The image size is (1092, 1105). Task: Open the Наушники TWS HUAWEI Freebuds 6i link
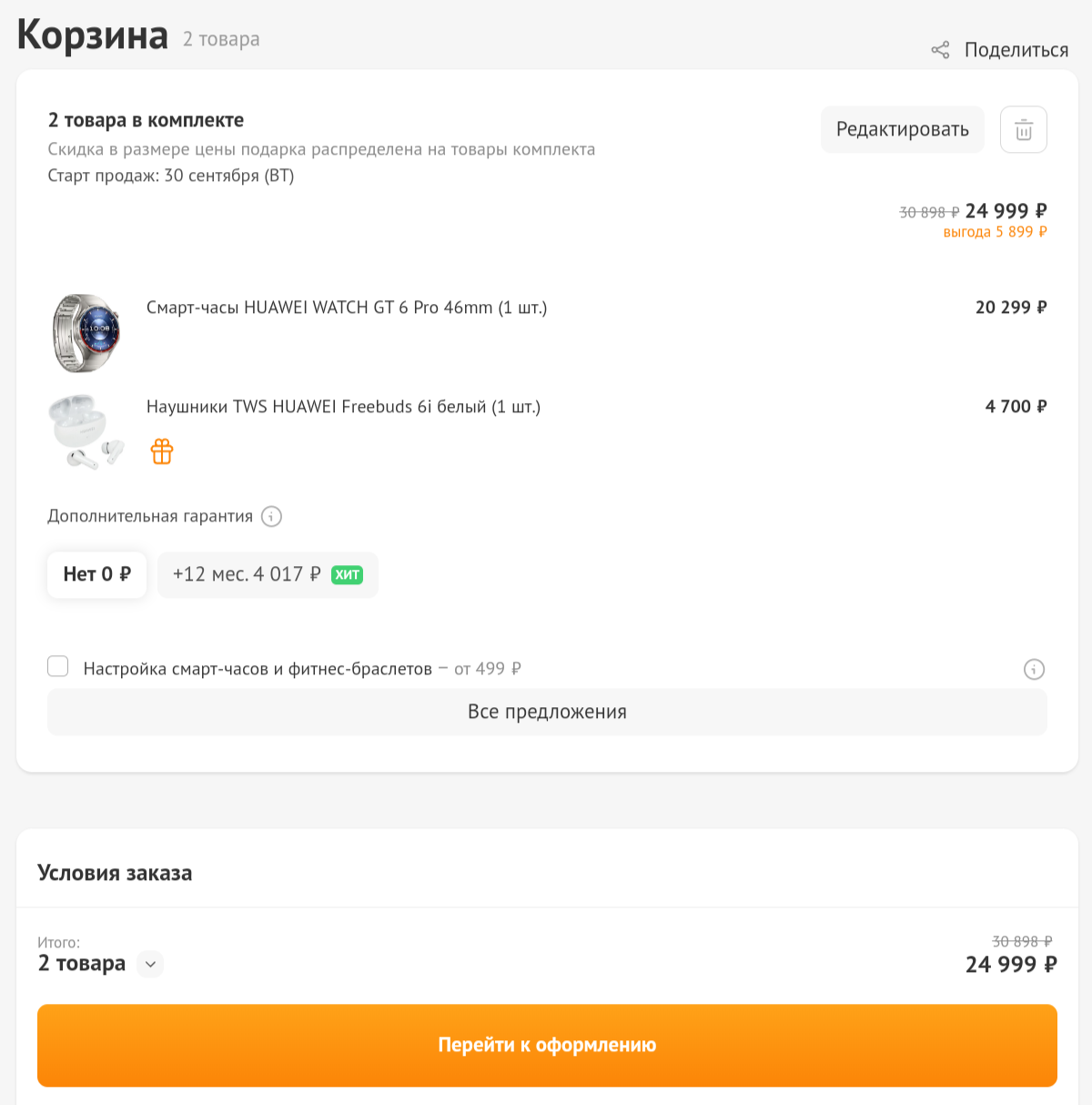[343, 407]
